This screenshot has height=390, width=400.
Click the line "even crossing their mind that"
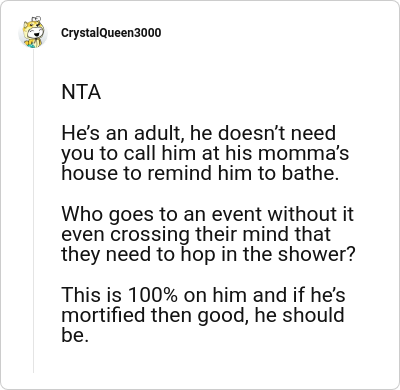click(196, 234)
